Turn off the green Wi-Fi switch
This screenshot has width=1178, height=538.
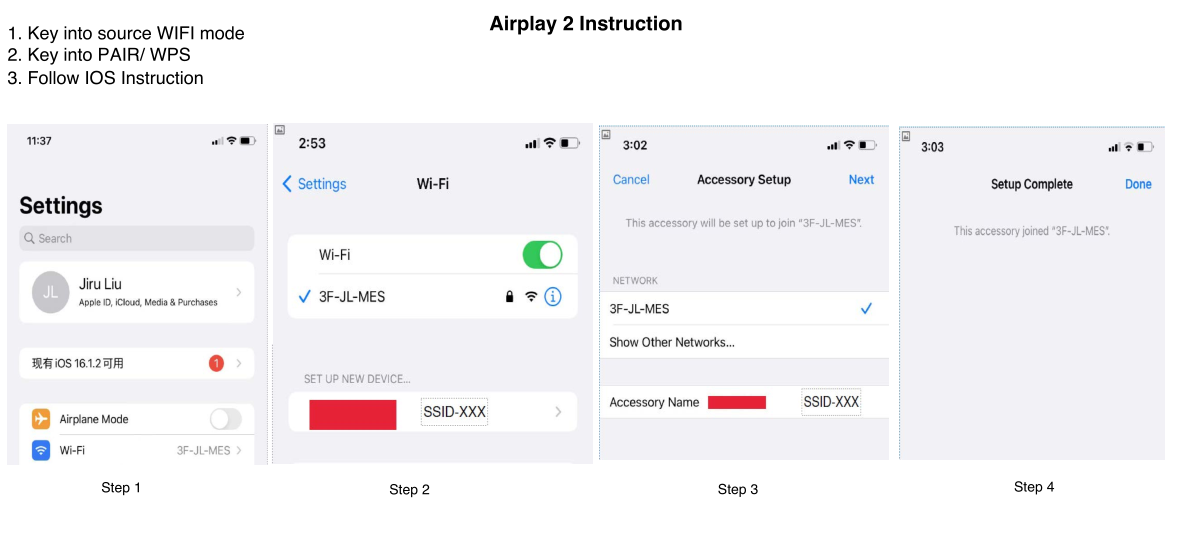(542, 255)
